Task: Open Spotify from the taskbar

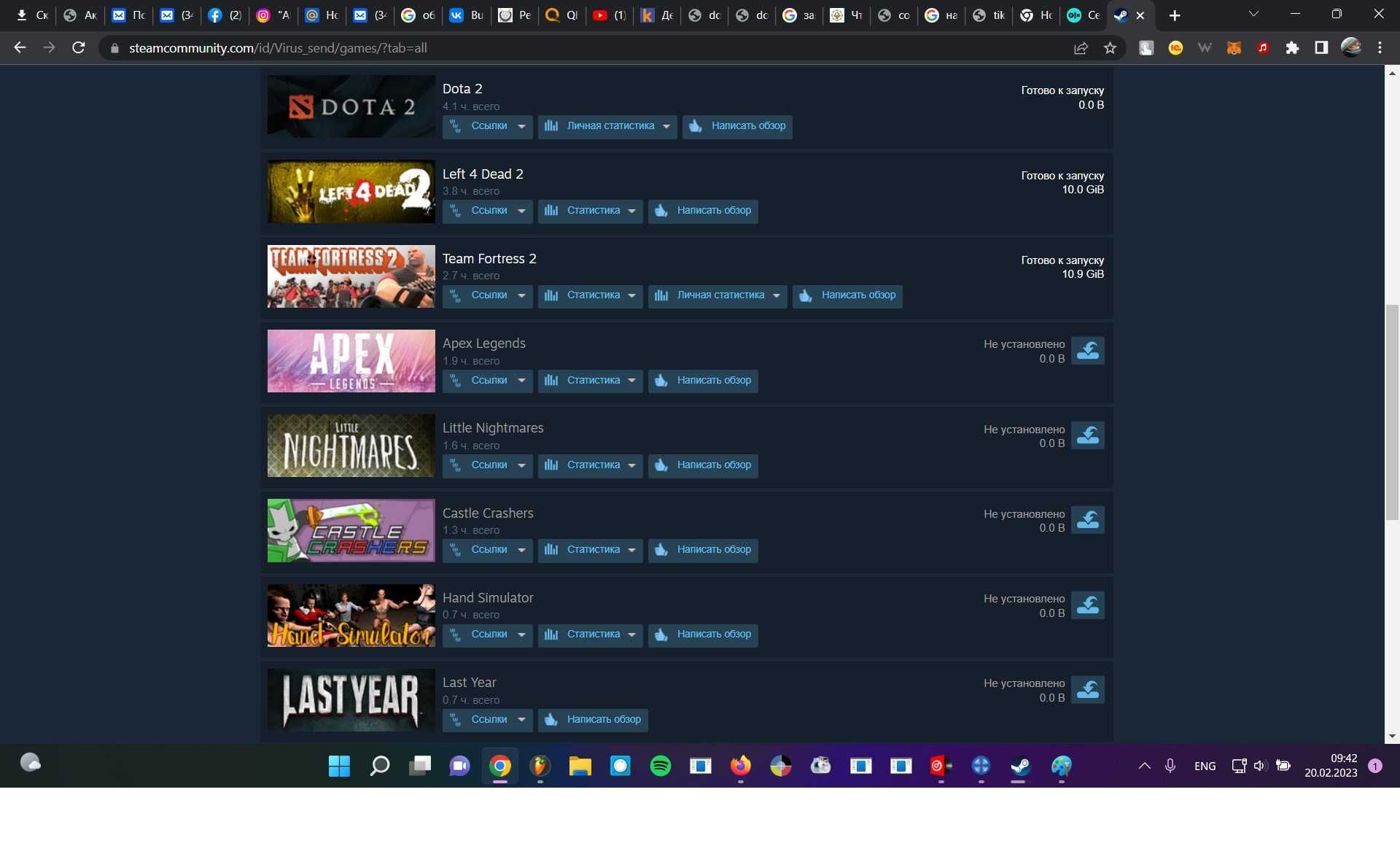Action: tap(660, 766)
